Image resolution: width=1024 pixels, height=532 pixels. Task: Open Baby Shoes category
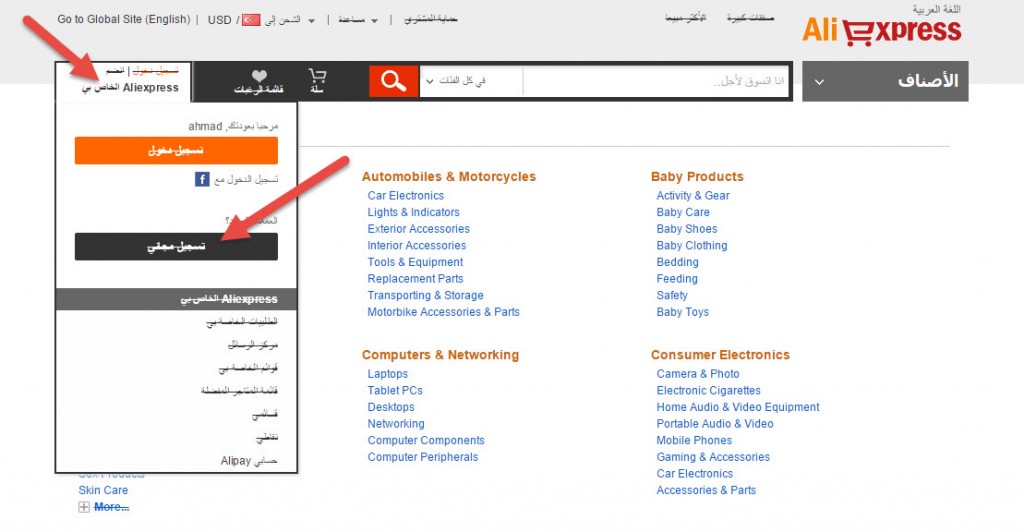point(687,229)
